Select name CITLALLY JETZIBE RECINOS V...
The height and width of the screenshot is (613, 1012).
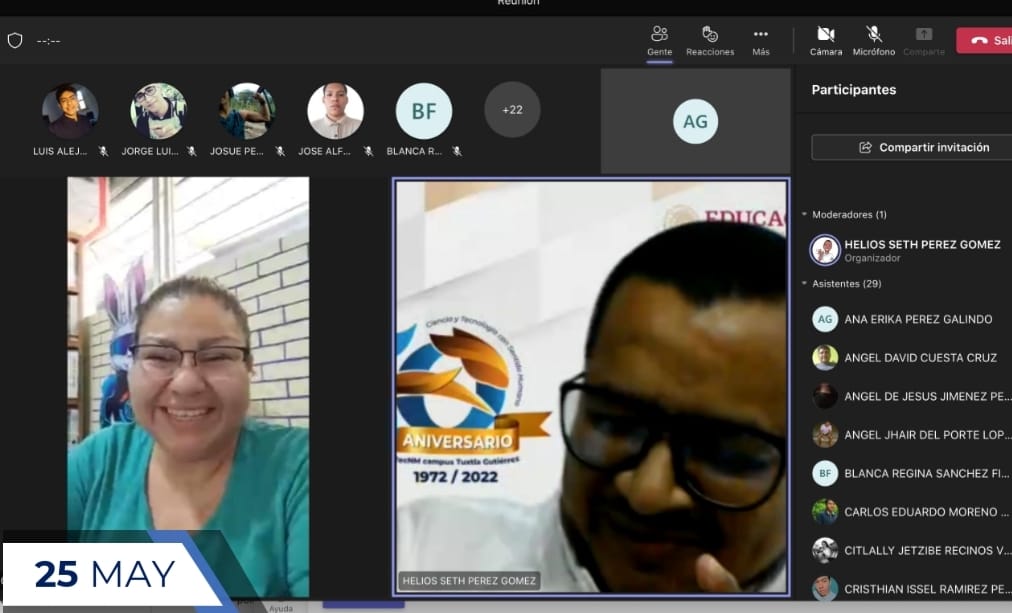927,550
